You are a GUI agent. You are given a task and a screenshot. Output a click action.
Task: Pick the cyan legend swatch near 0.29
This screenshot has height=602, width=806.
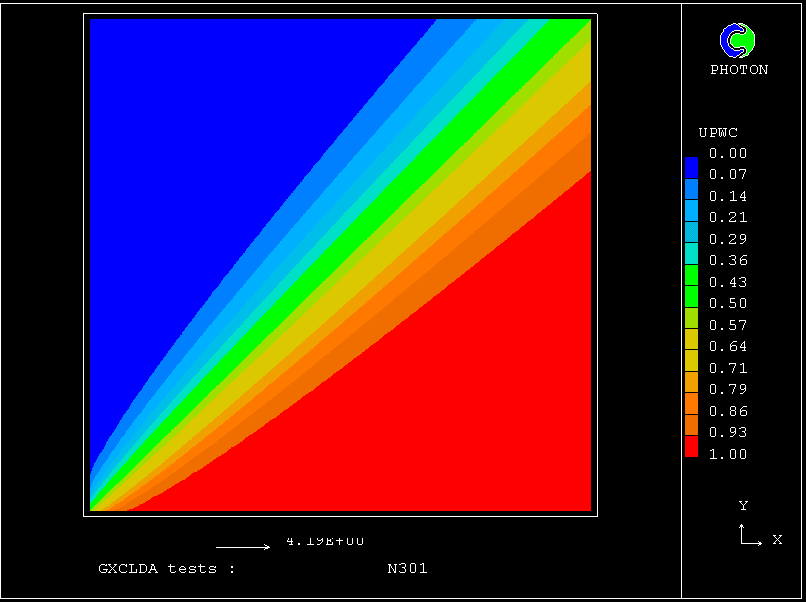tap(691, 234)
